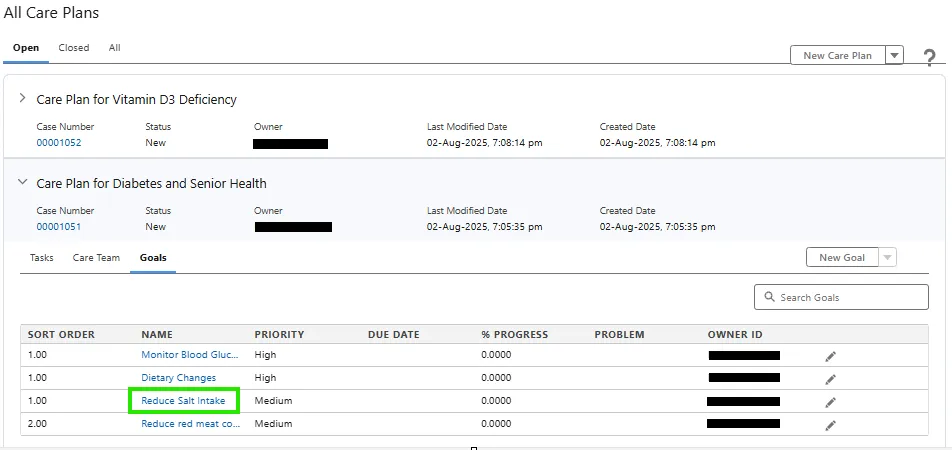Open case number 00001052 link
Viewport: 952px width, 450px height.
59,143
